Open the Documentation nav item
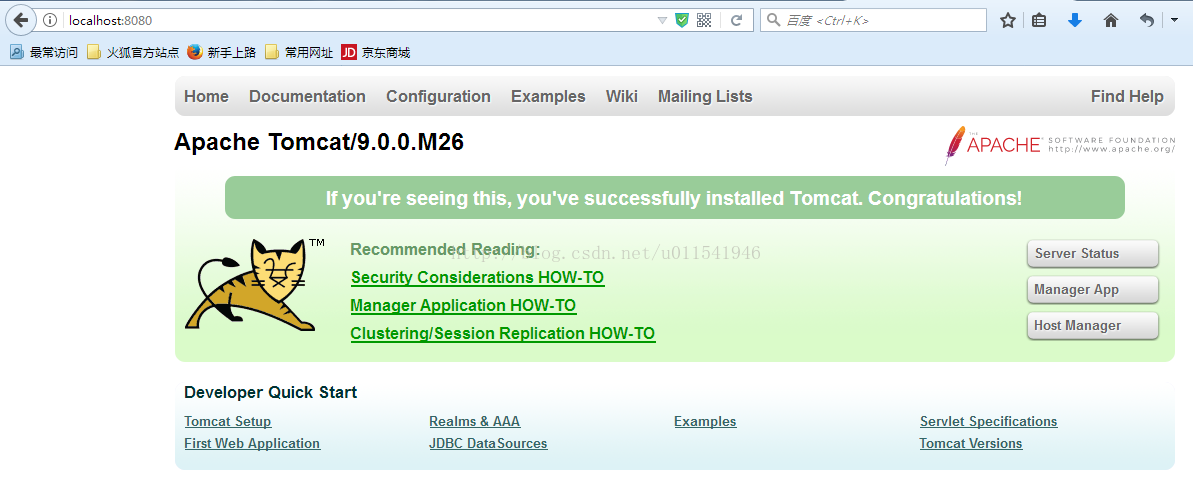The image size is (1193, 484). (307, 97)
